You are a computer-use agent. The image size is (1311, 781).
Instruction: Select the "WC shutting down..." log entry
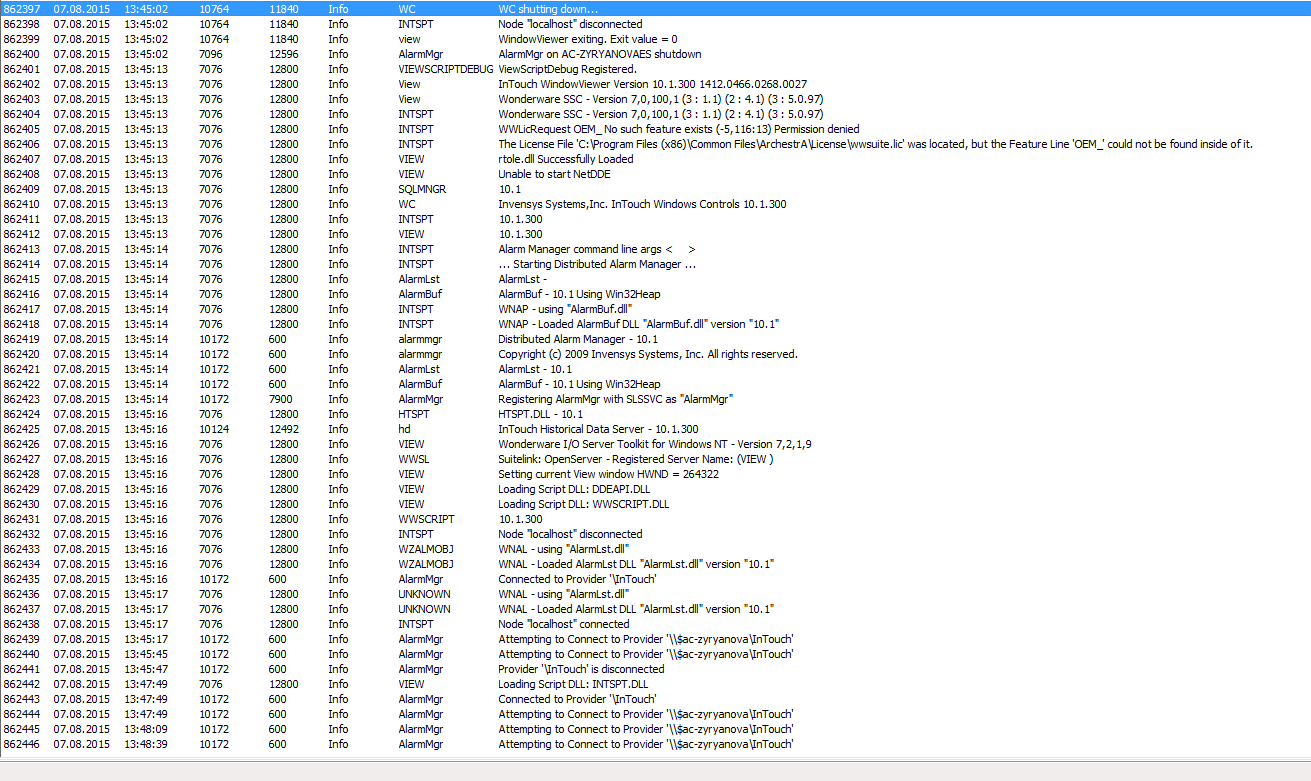(555, 9)
